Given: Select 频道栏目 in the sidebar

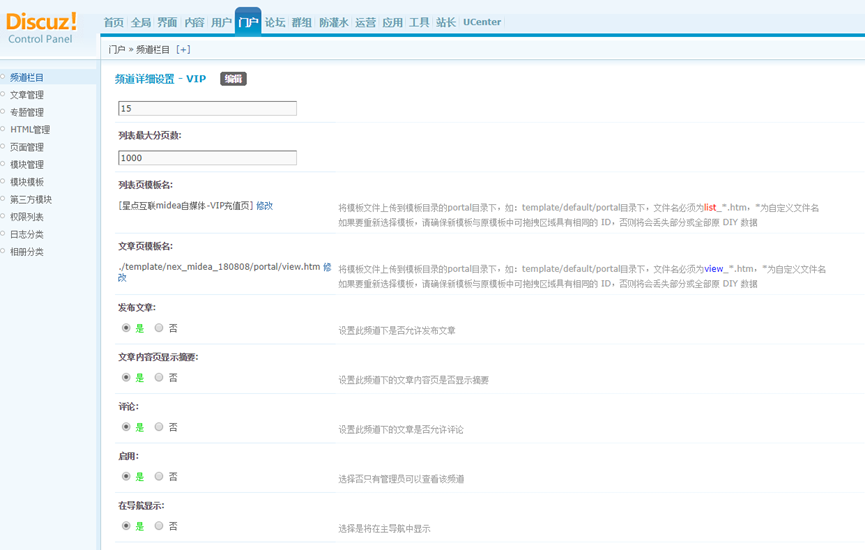Looking at the screenshot, I should [26, 77].
